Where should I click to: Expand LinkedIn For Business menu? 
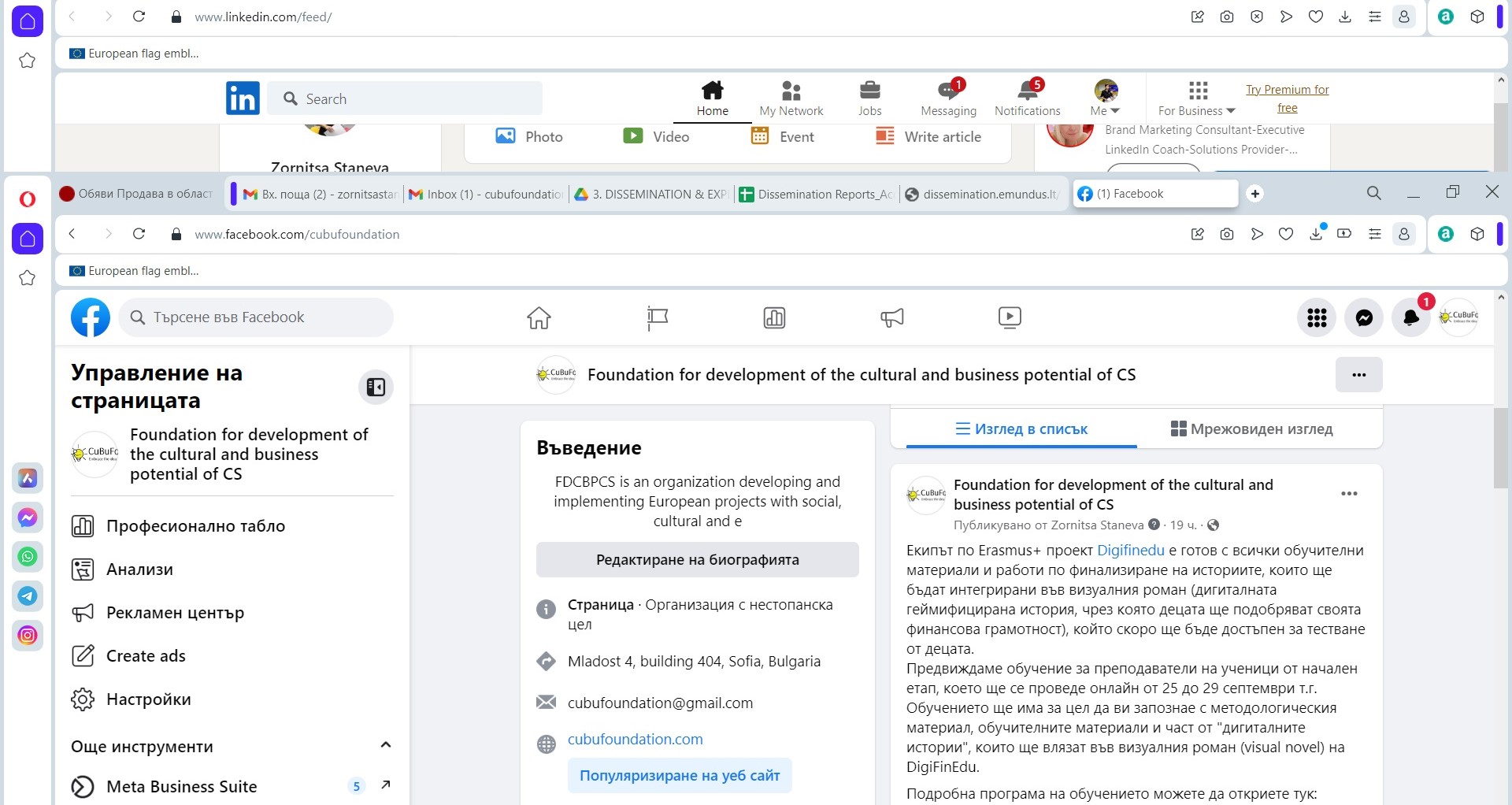1197,98
